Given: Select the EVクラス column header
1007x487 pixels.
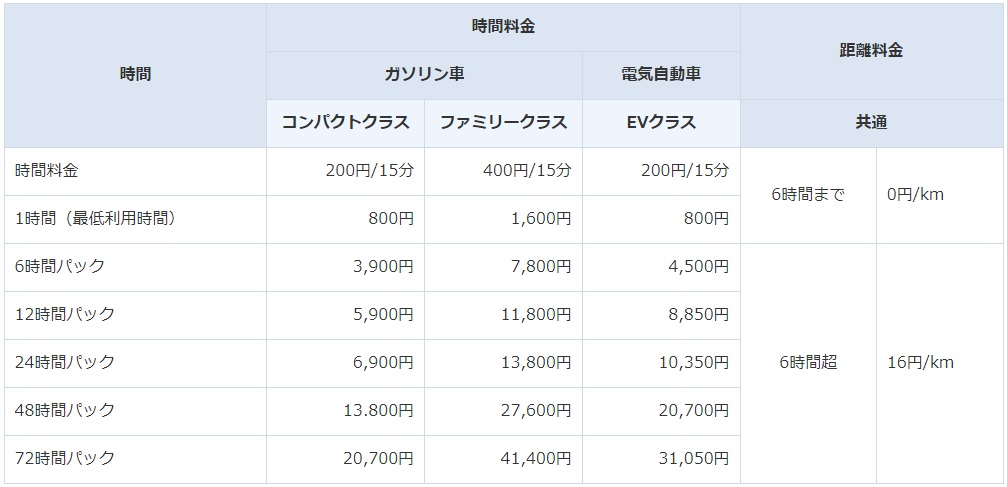Looking at the screenshot, I should coord(661,123).
